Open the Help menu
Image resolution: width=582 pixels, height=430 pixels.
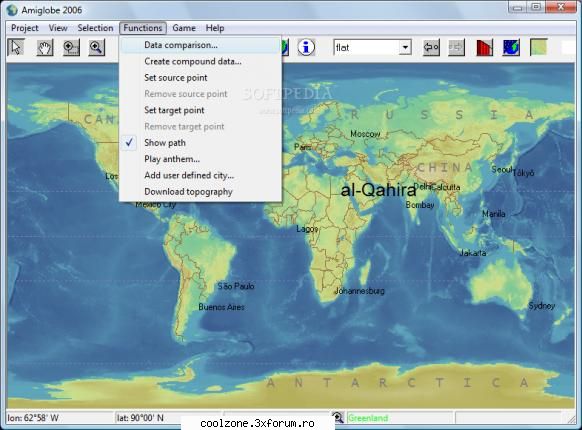pyautogui.click(x=215, y=28)
